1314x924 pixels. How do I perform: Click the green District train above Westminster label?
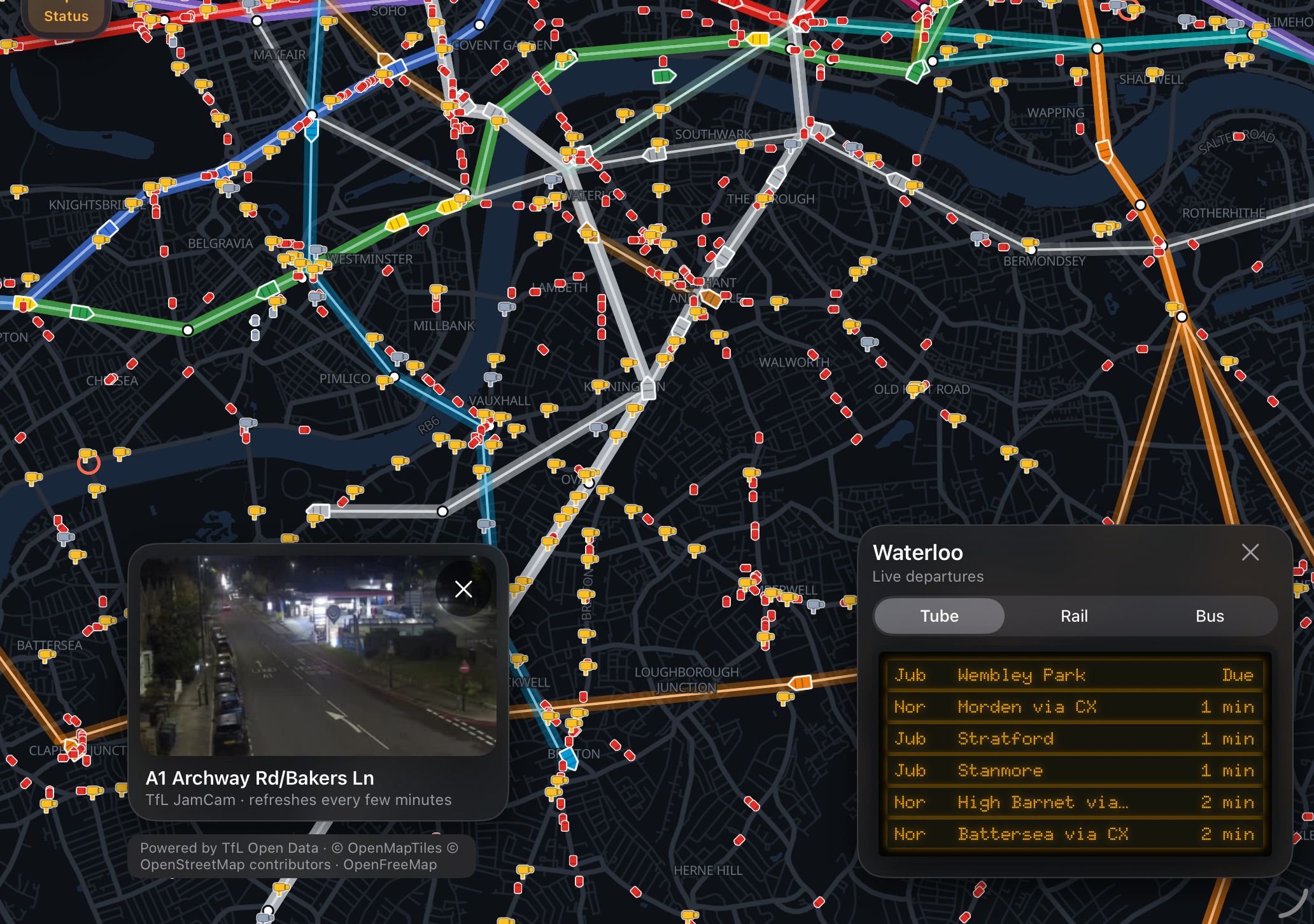coord(268,291)
